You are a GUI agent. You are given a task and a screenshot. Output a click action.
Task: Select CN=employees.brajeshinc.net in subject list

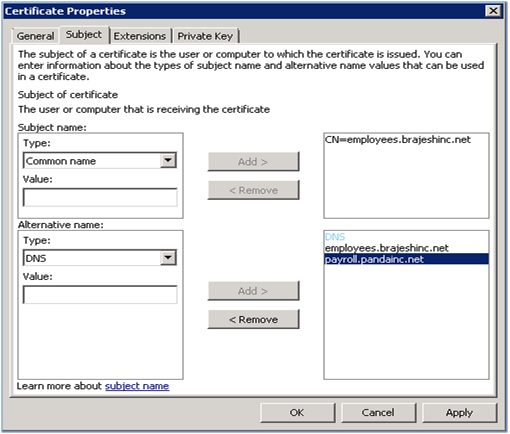[x=397, y=140]
